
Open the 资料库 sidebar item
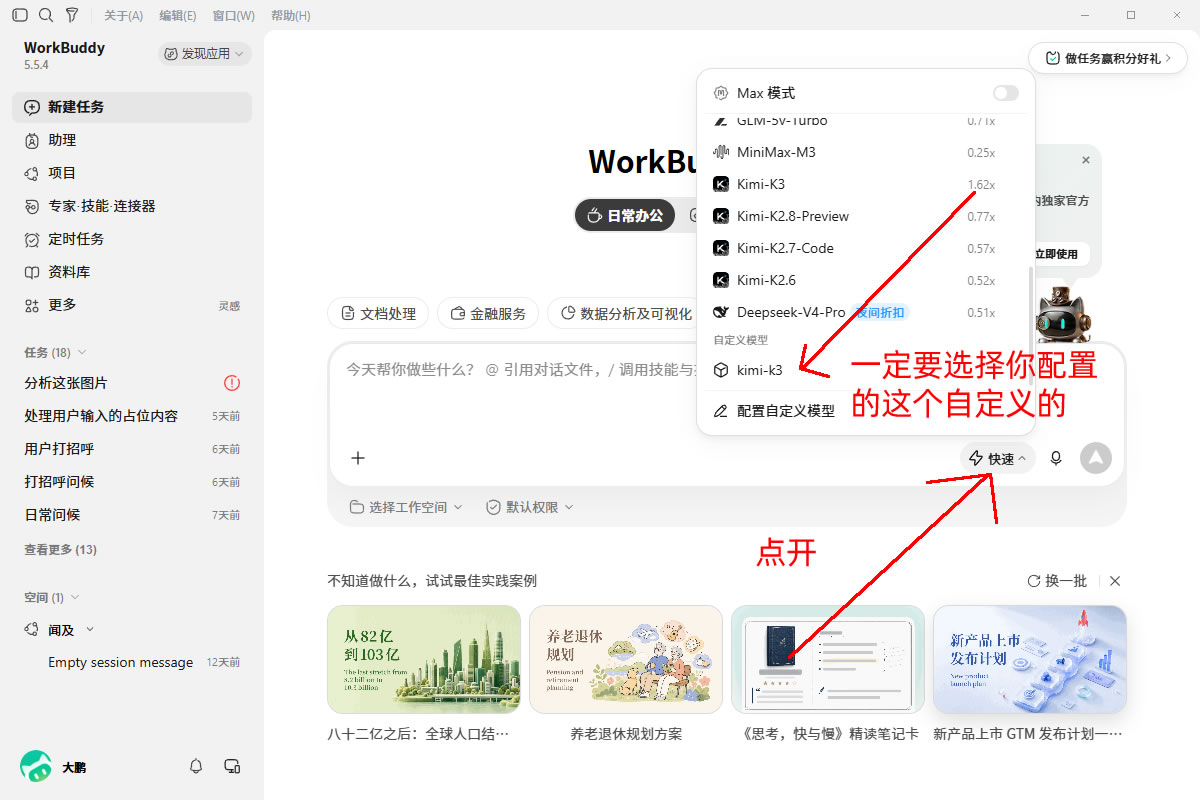(x=132, y=272)
